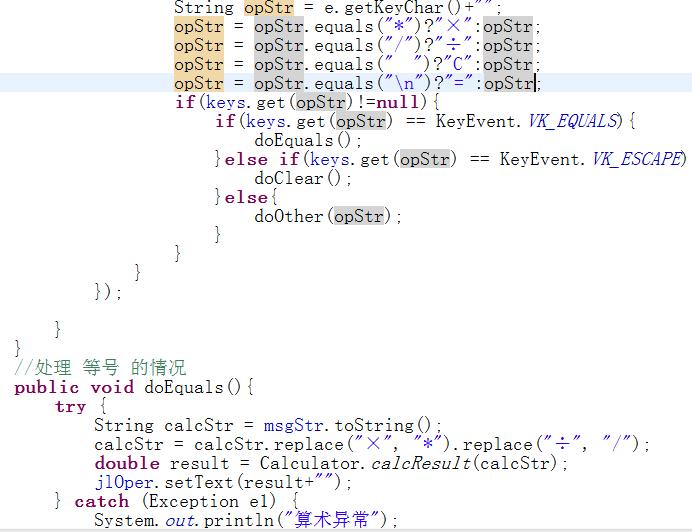Click the msgStr field reference
The image size is (692, 532).
pos(293,426)
